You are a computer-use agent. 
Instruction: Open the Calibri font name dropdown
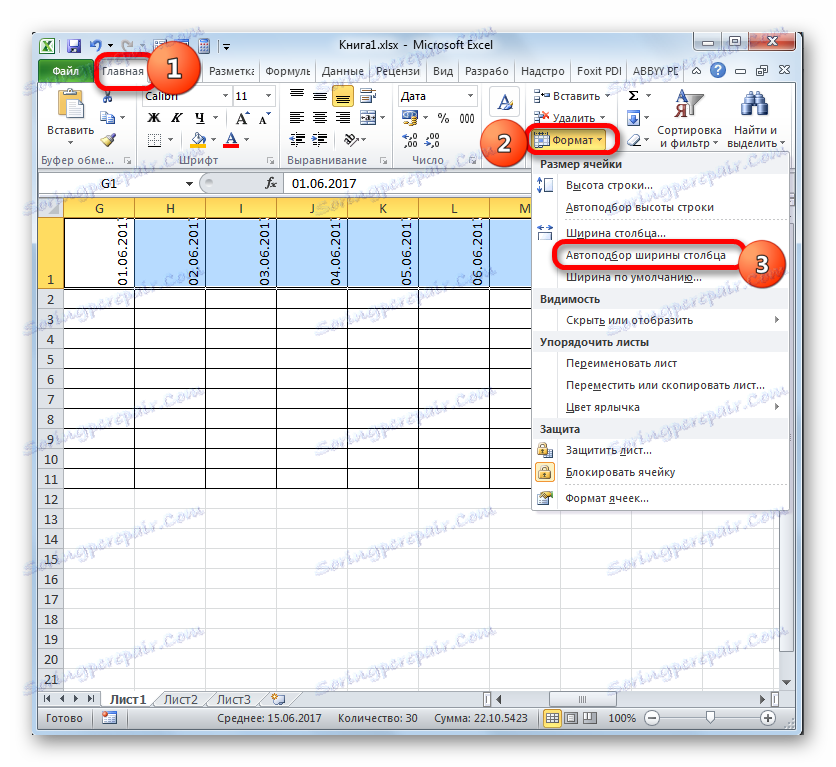(226, 96)
